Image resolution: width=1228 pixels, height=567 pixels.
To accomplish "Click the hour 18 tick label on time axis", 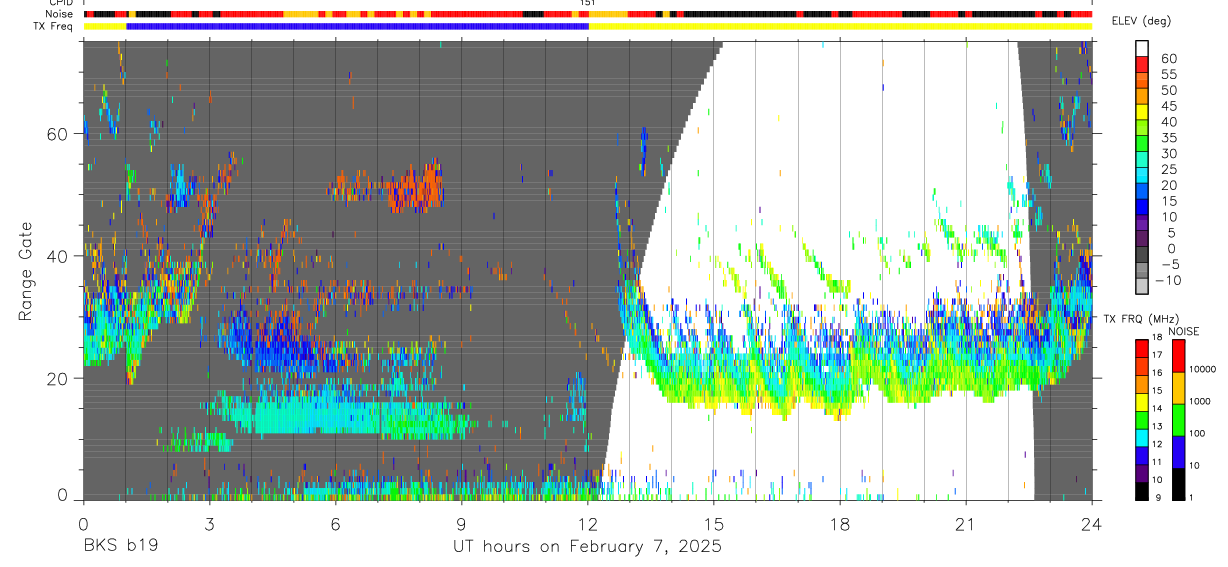I will [x=840, y=523].
